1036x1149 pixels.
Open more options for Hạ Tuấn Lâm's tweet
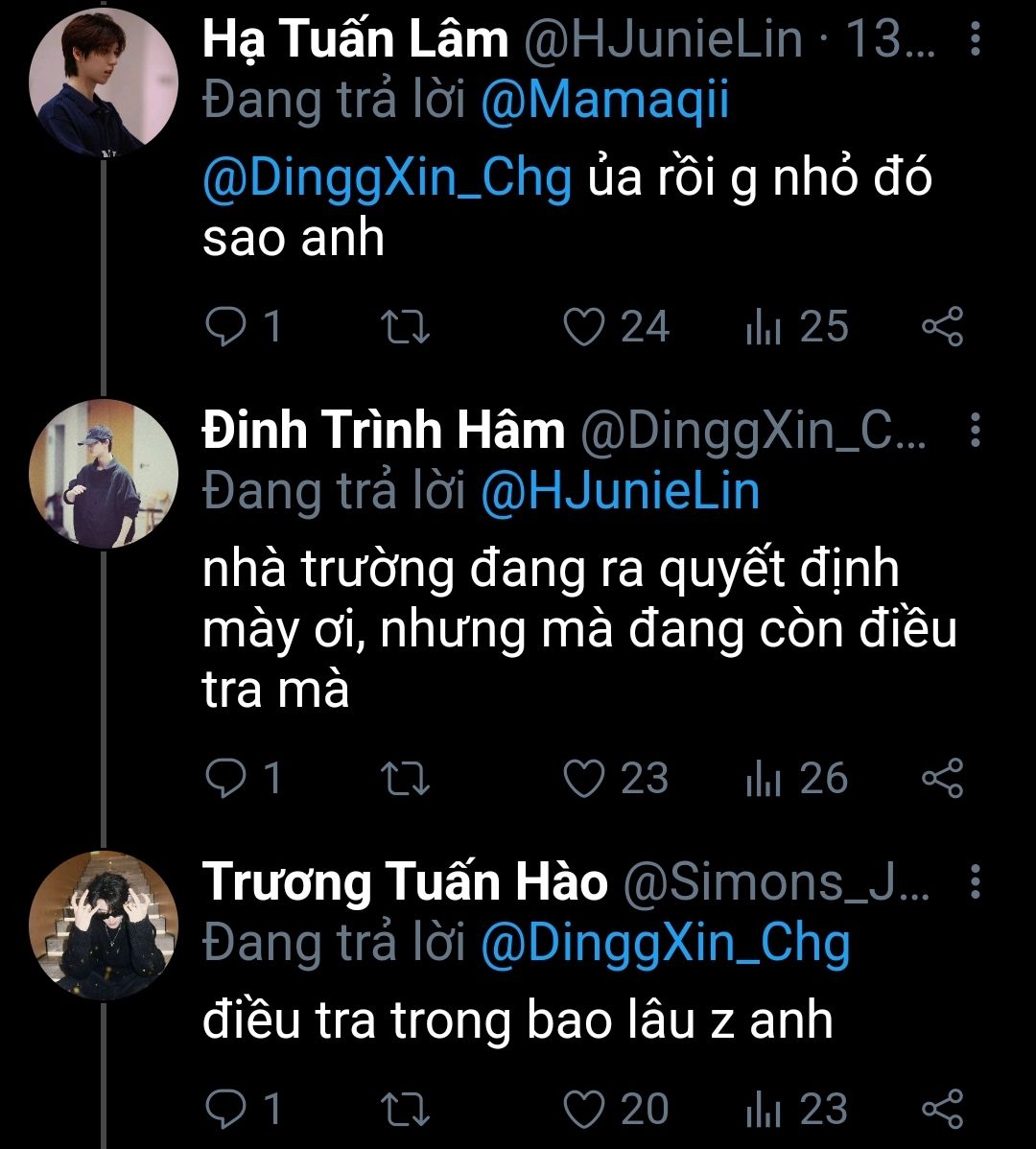click(975, 40)
